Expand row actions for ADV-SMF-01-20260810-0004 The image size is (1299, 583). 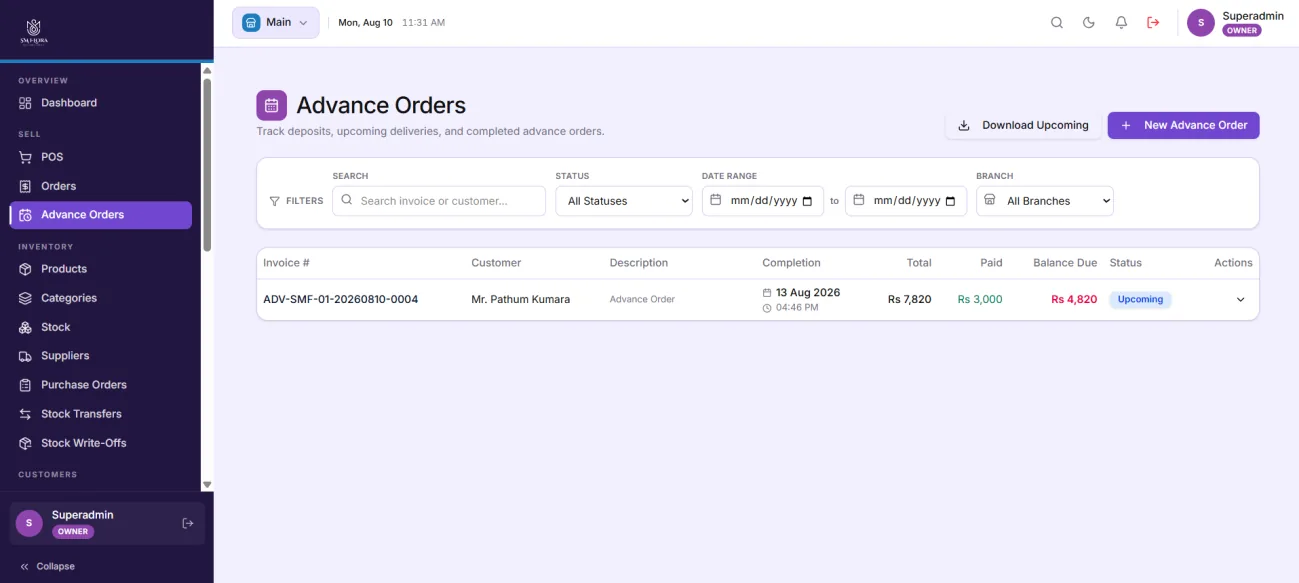click(x=1240, y=299)
